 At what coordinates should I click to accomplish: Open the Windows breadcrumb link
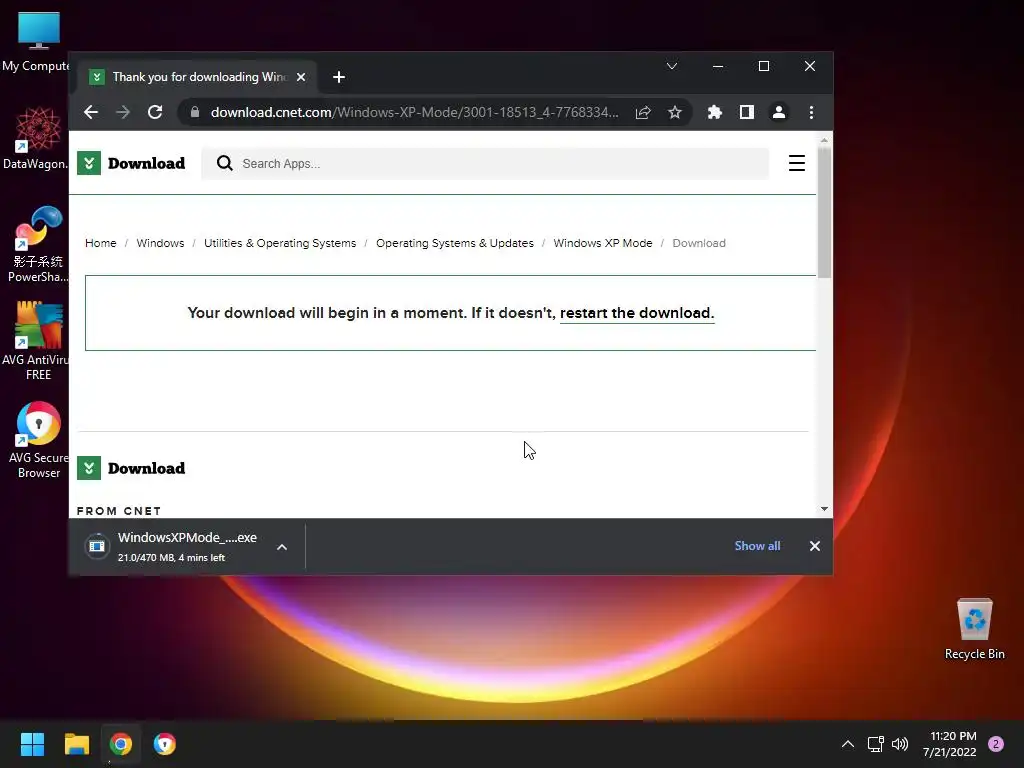point(160,243)
